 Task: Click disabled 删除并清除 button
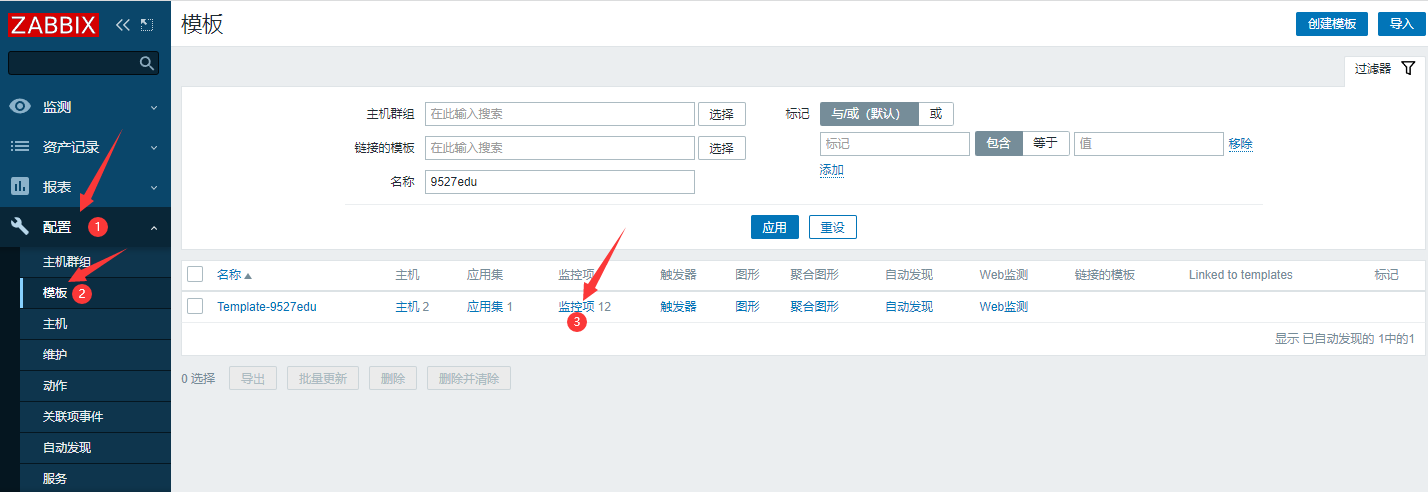click(x=469, y=378)
